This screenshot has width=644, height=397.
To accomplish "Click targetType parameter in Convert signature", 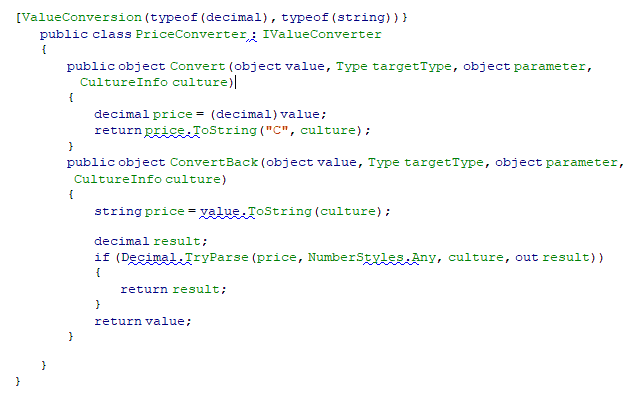I will pyautogui.click(x=412, y=66).
